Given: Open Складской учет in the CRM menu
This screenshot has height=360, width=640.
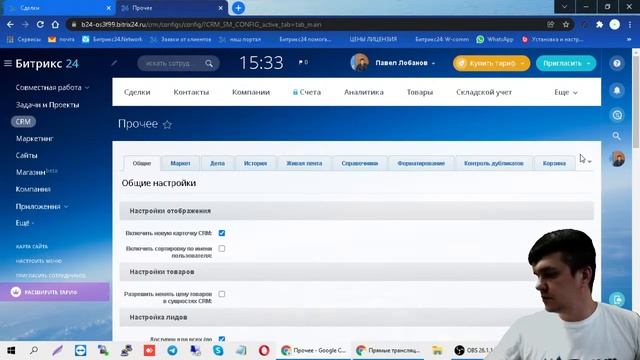Looking at the screenshot, I should coord(484,92).
